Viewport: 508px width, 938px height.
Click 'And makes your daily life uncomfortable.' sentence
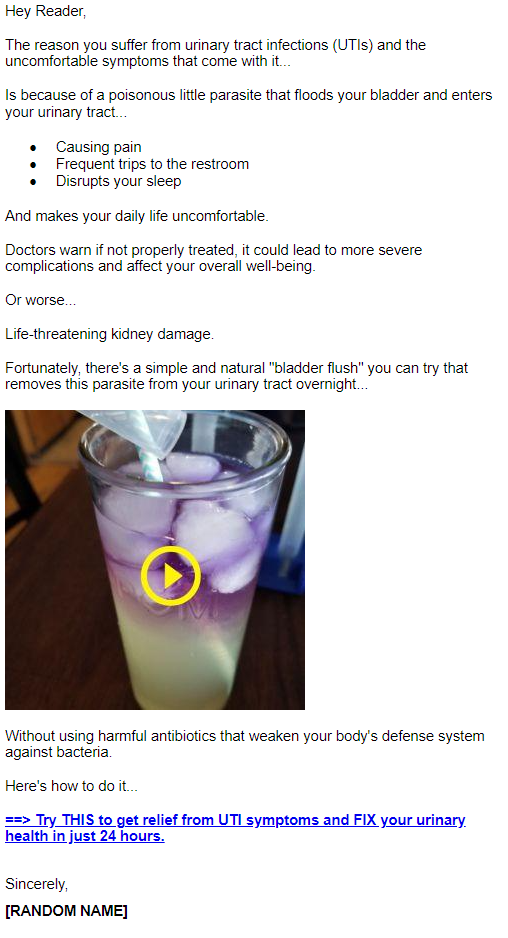click(x=137, y=216)
